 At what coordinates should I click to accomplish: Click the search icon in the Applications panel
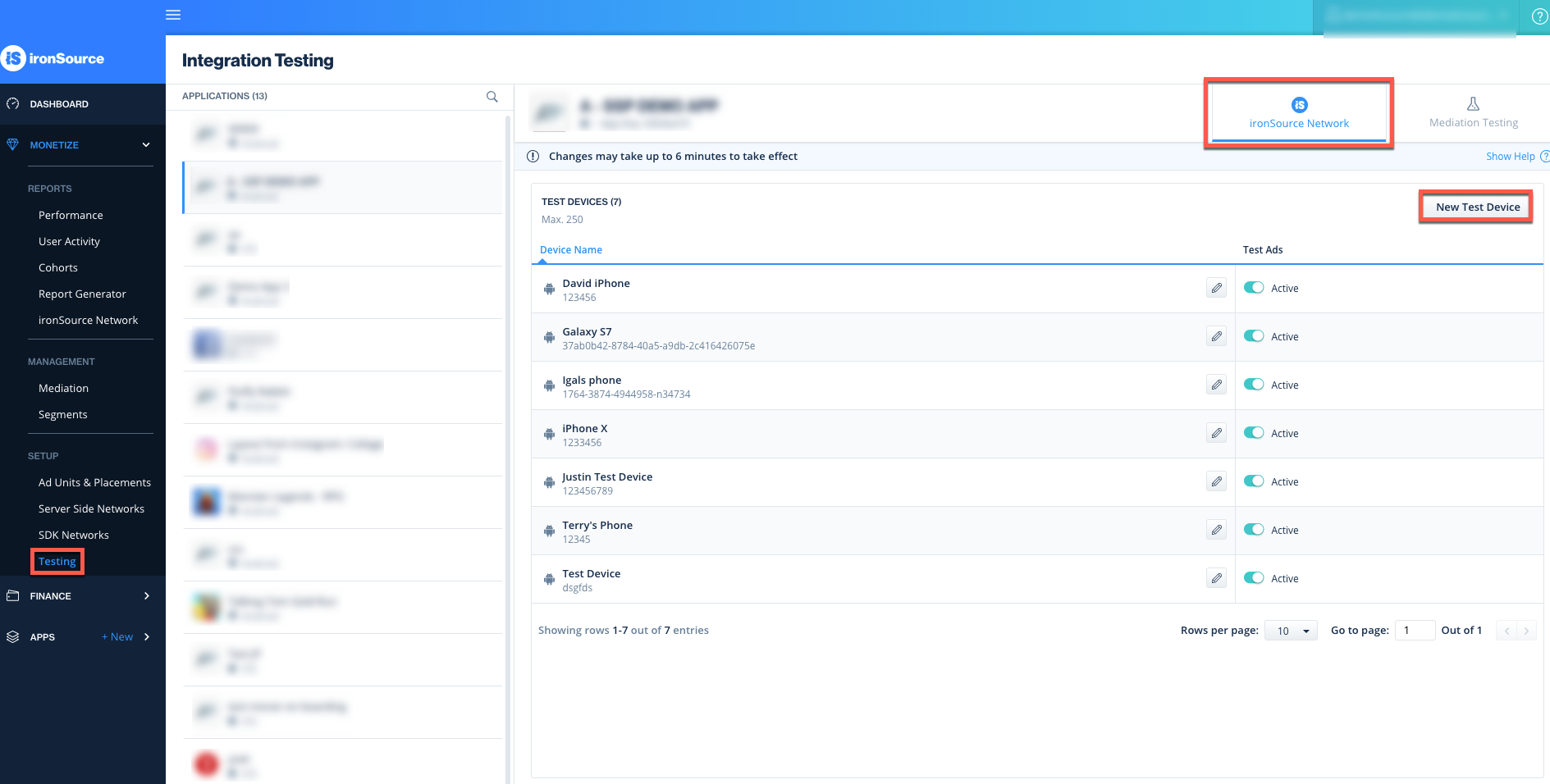click(x=492, y=96)
